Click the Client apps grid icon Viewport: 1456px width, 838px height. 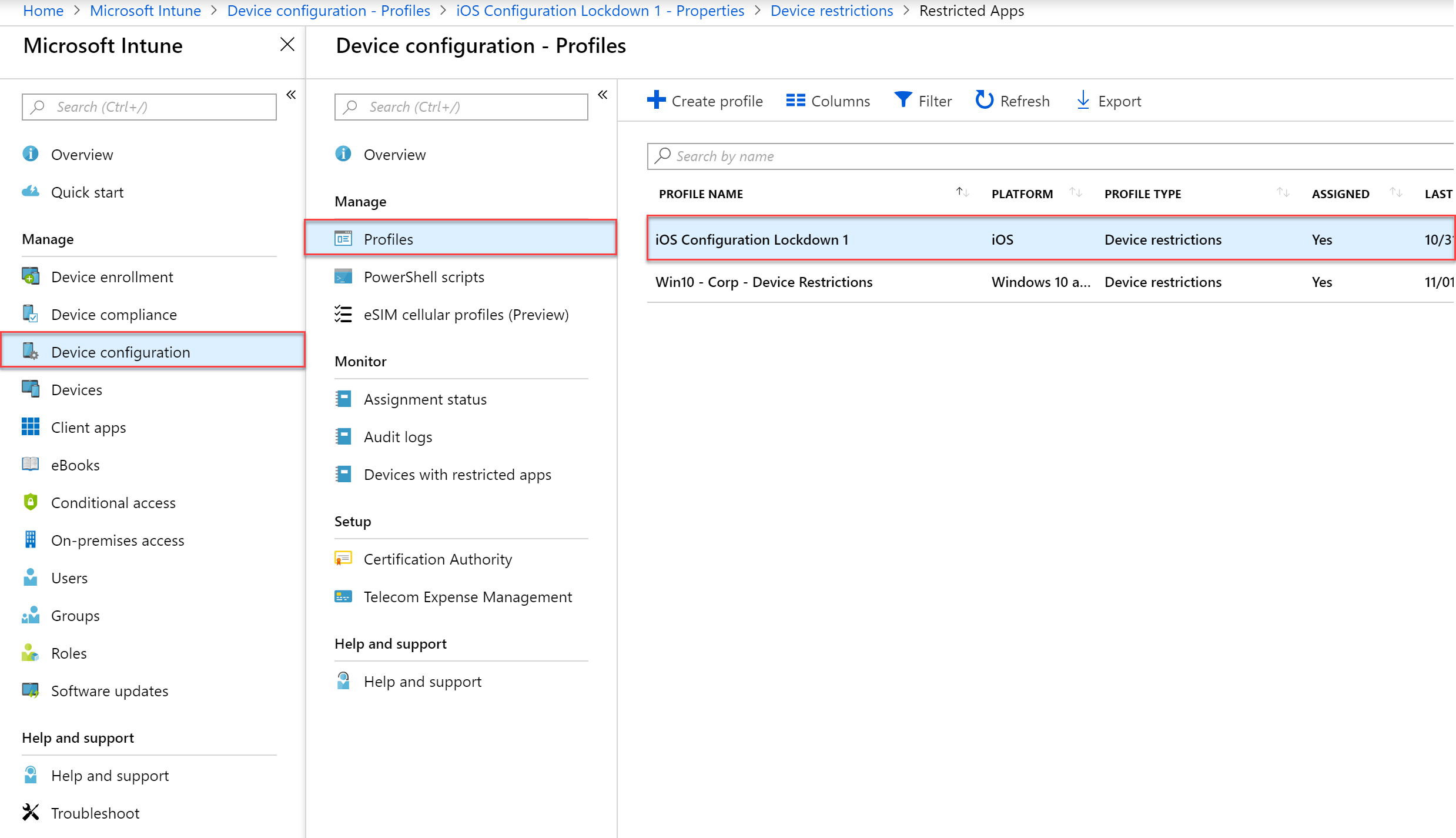point(31,426)
